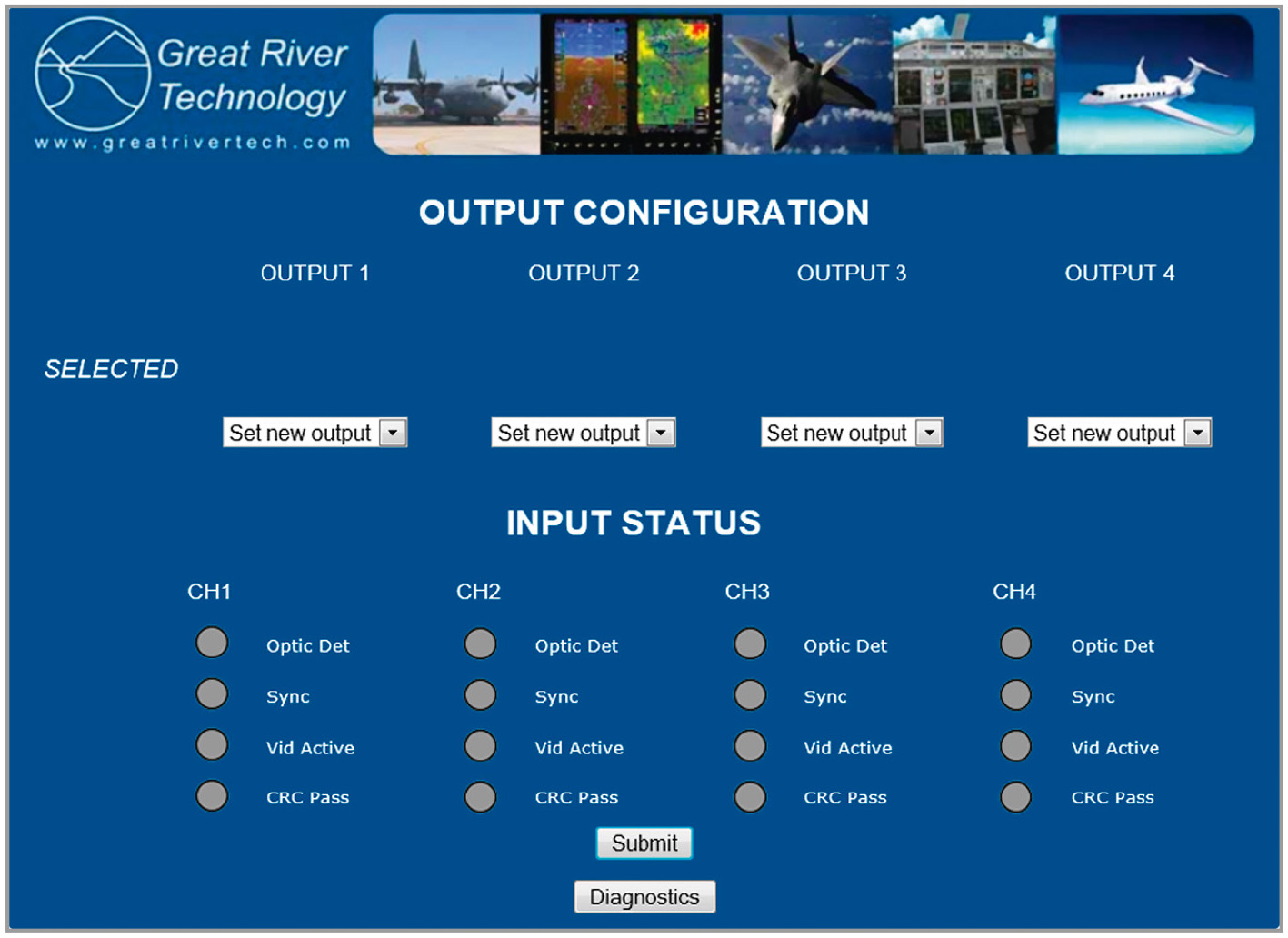Click the www.greatrivertech.com website text
This screenshot has height=938, width=1288.
pos(193,143)
